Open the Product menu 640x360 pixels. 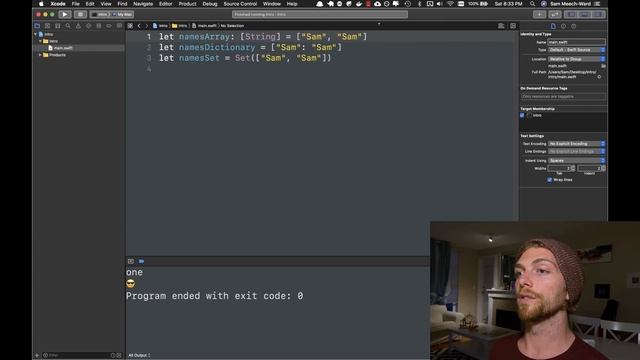tap(187, 4)
